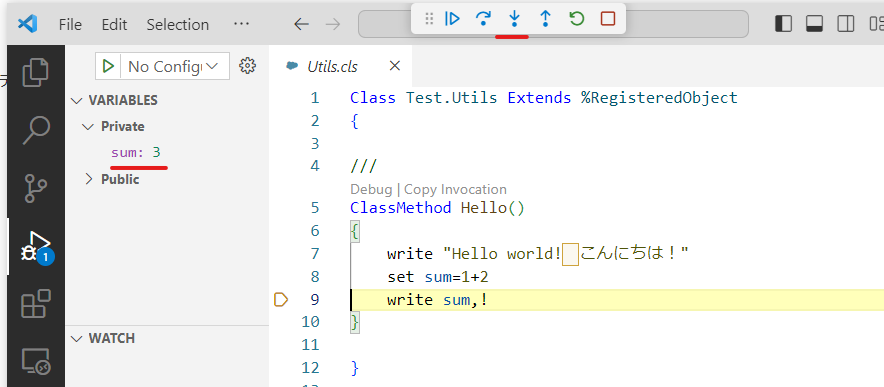Click the customize layout icon

[876, 24]
